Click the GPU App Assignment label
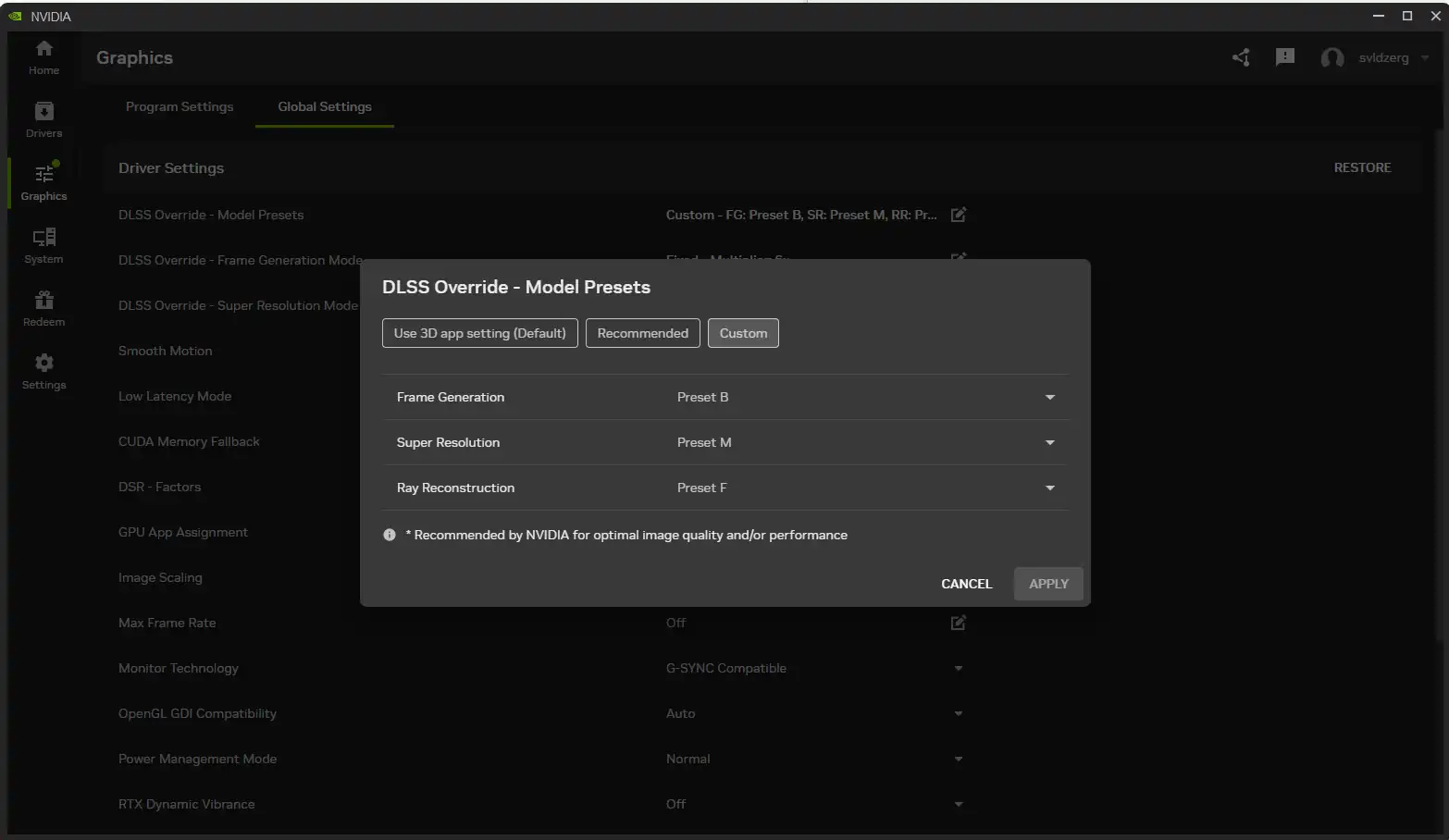This screenshot has width=1449, height=840. (183, 532)
